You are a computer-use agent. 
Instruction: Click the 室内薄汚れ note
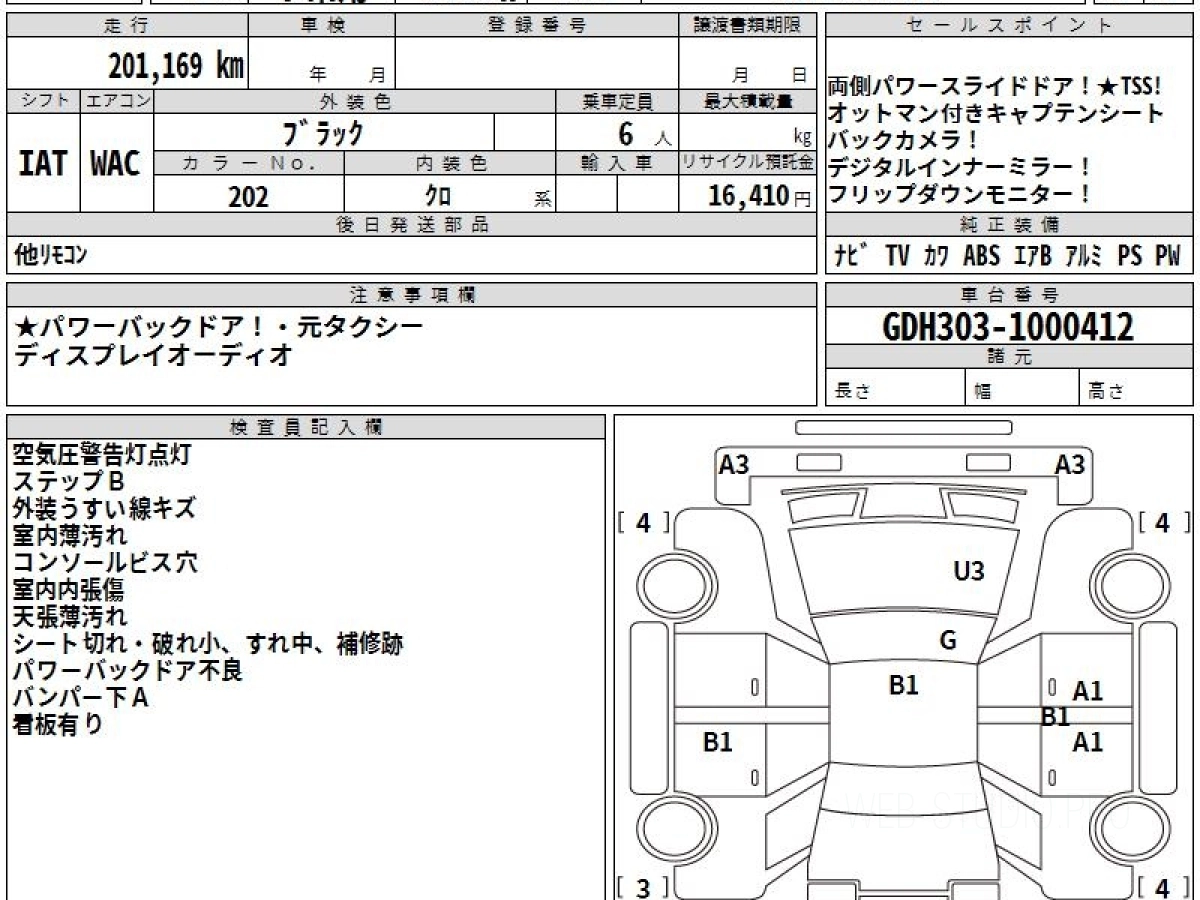[x=70, y=536]
